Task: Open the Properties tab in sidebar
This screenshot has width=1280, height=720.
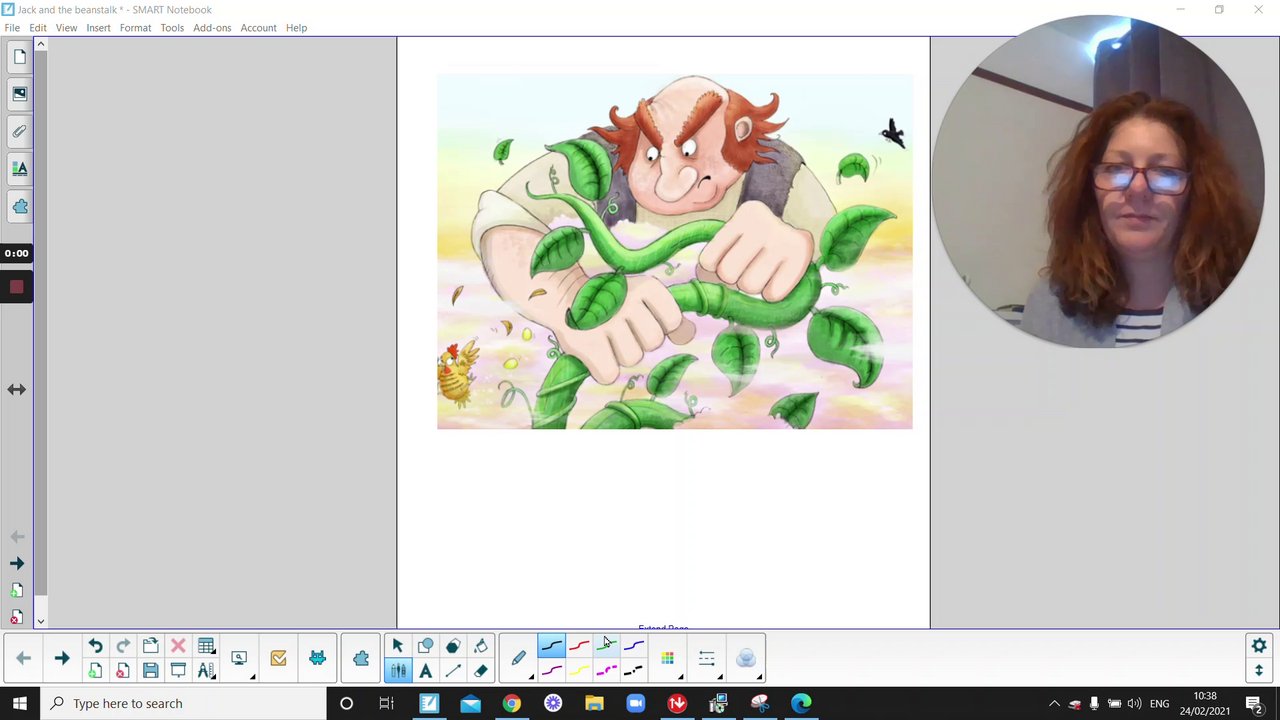Action: click(x=19, y=169)
